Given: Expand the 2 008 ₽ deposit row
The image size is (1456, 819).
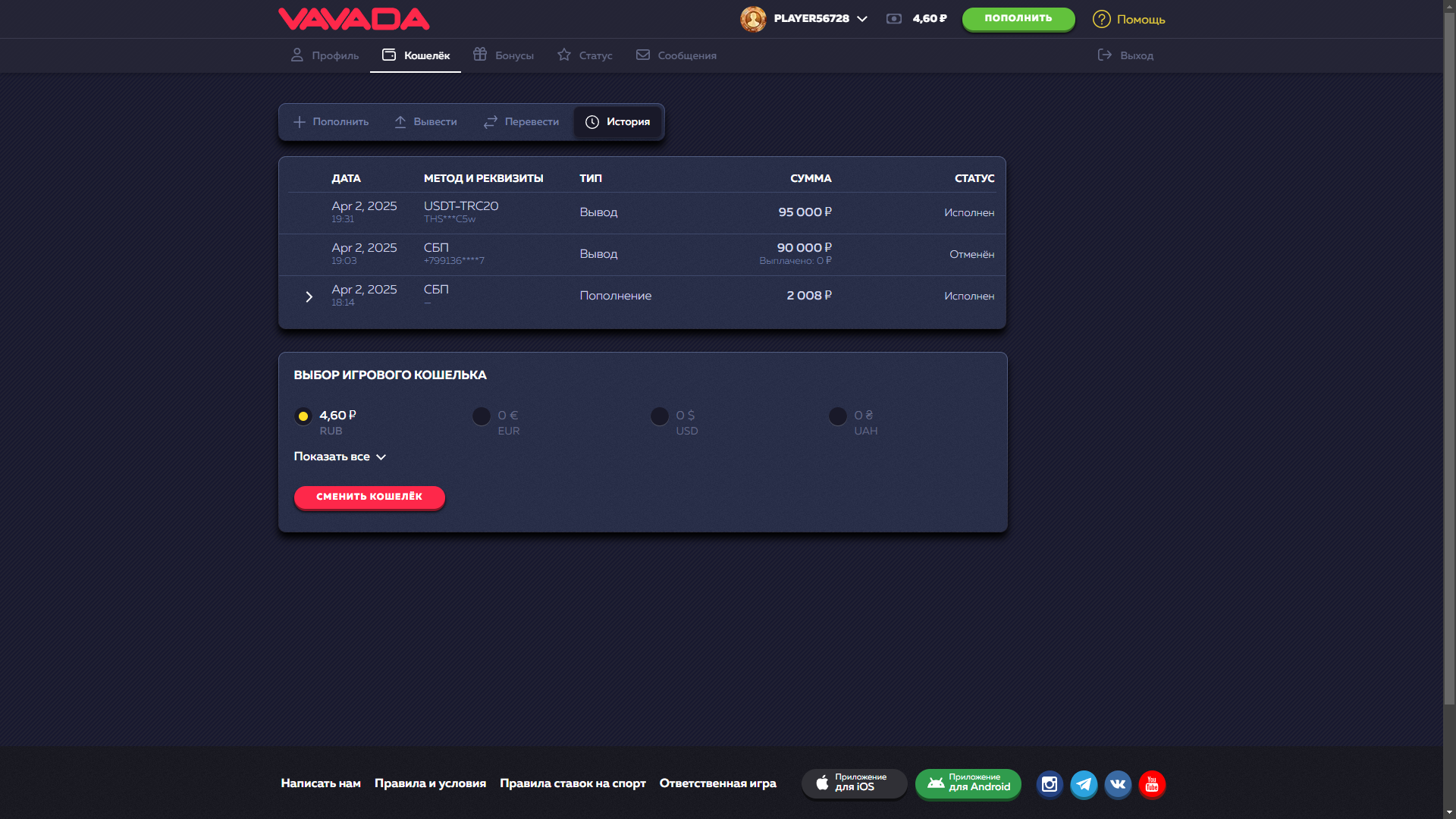Looking at the screenshot, I should [309, 297].
